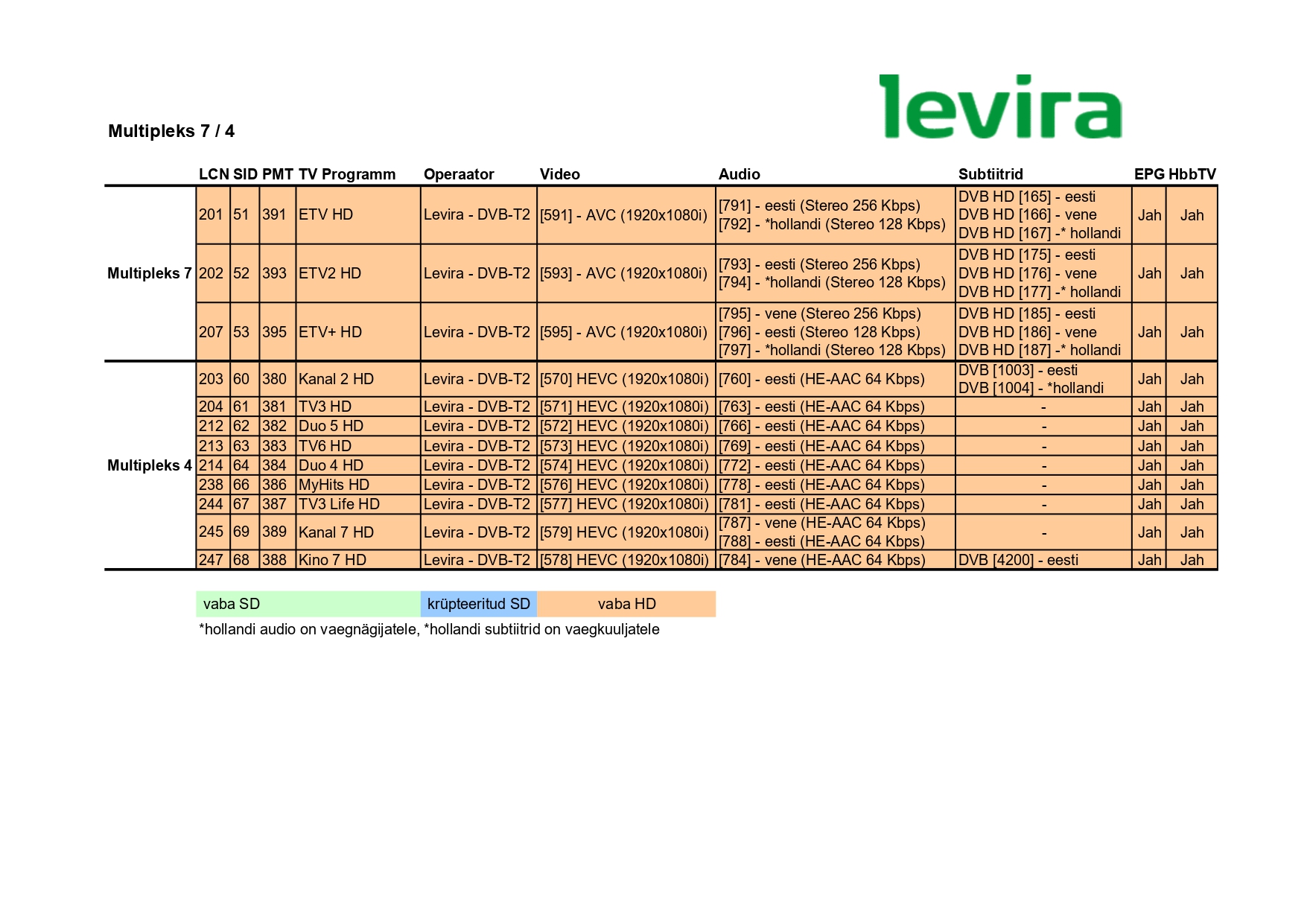The height and width of the screenshot is (924, 1307).
Task: Click the 'Video' column header
Action: click(560, 174)
